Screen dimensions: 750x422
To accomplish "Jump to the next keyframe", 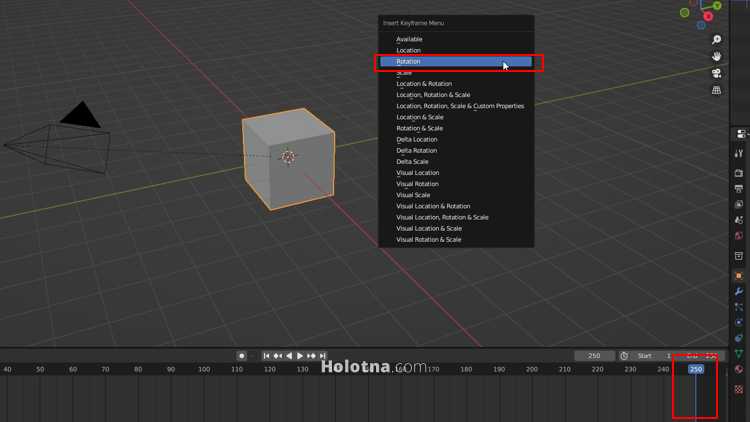I will tap(311, 356).
